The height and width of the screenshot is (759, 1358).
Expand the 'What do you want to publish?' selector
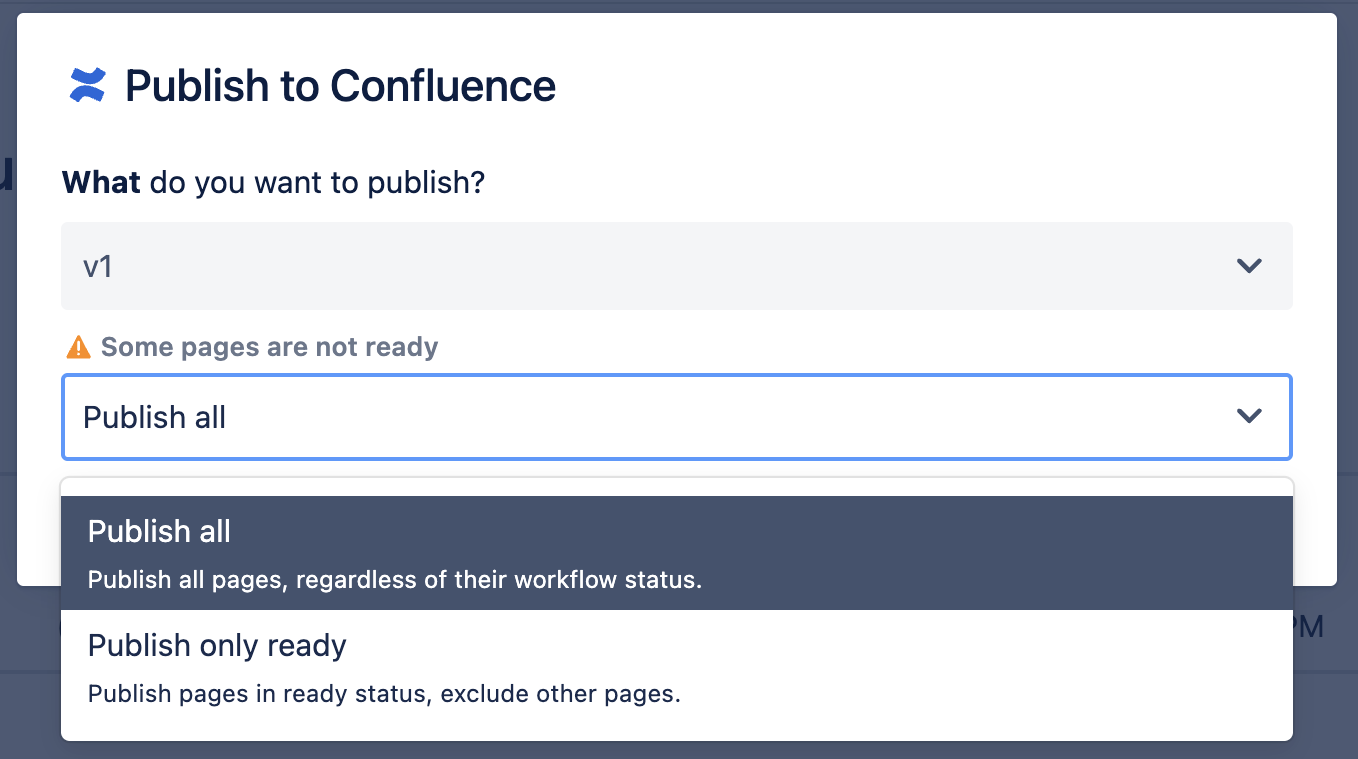pos(677,266)
